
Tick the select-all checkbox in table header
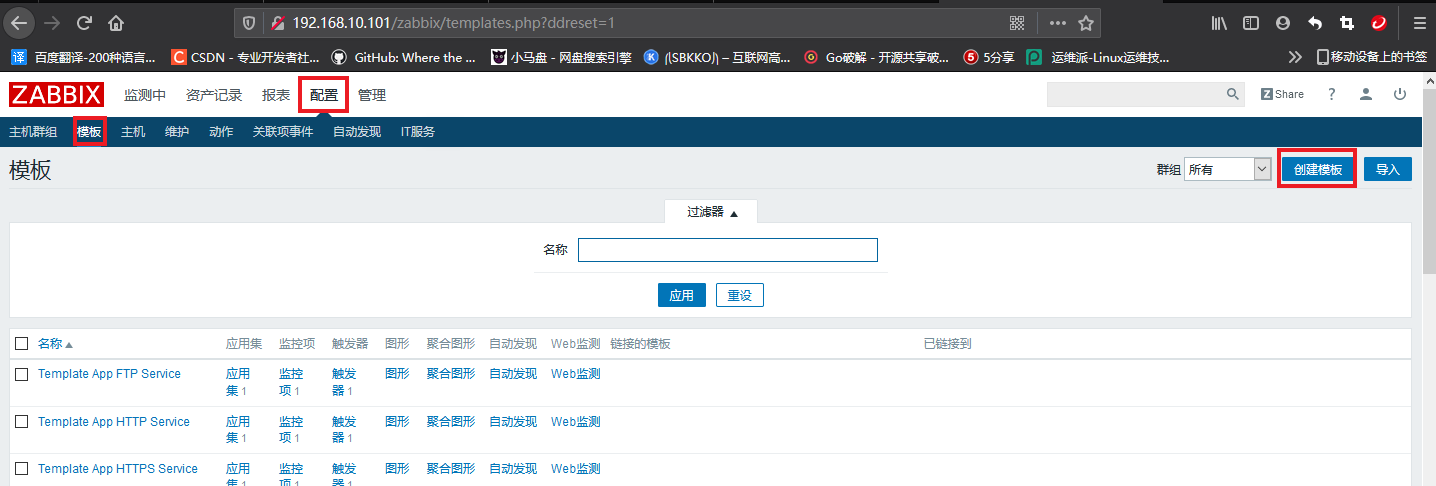point(21,344)
